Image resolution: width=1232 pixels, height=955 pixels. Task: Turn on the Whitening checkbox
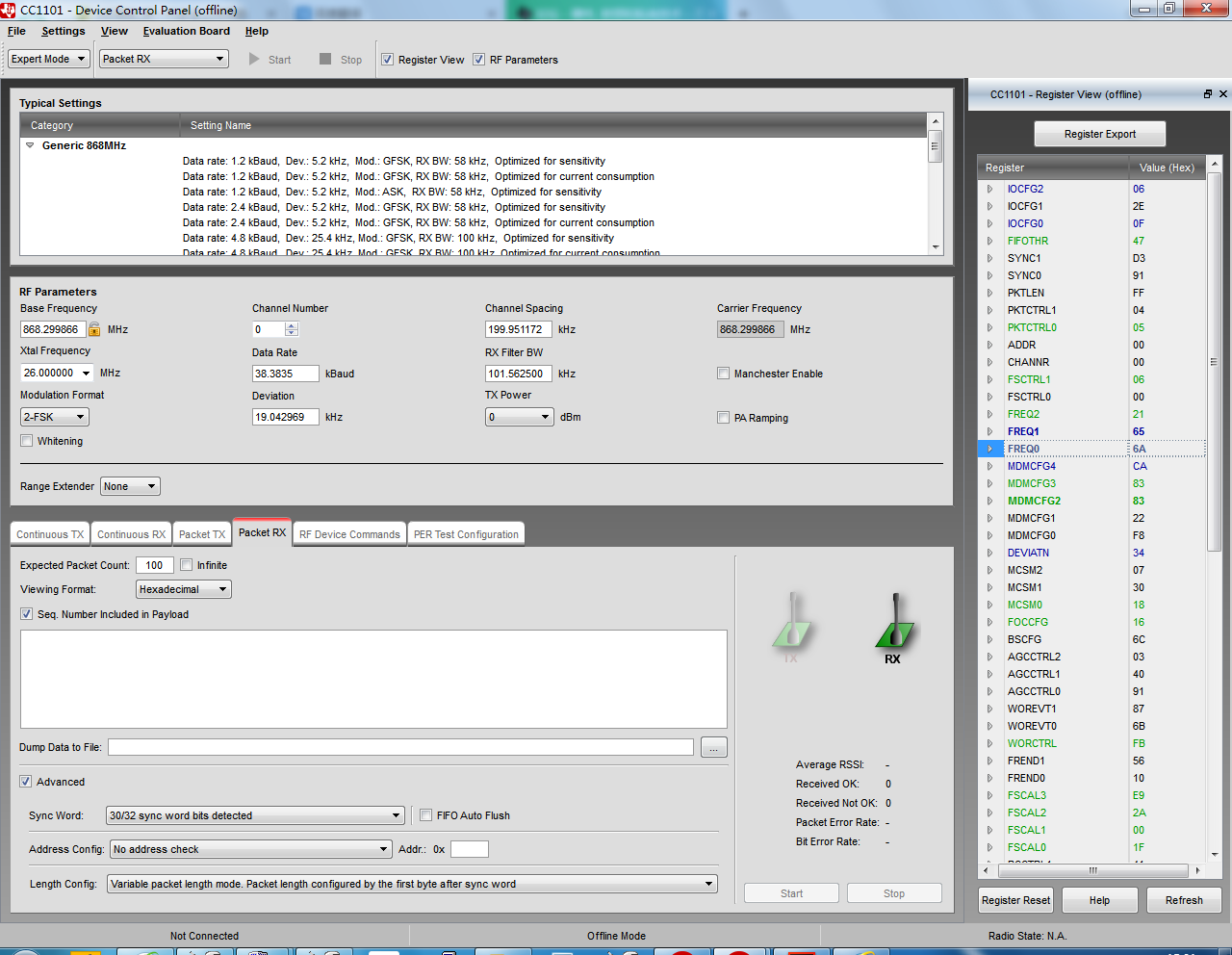[x=26, y=441]
